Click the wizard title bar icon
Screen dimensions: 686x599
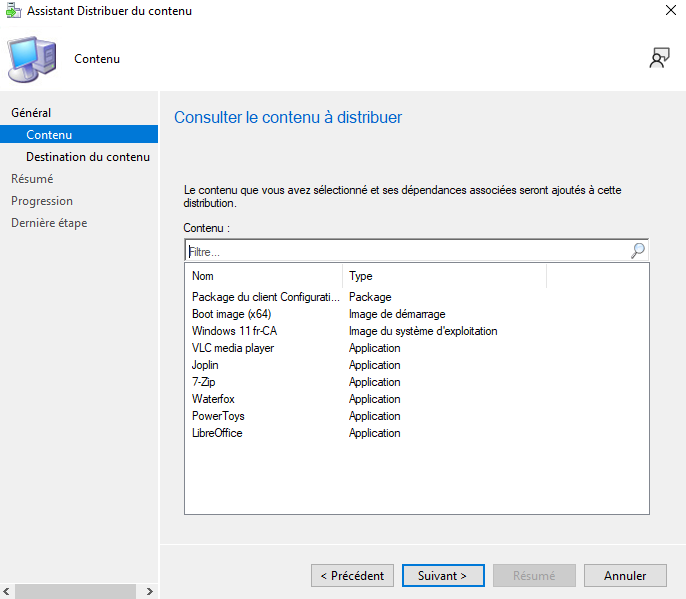pyautogui.click(x=13, y=11)
